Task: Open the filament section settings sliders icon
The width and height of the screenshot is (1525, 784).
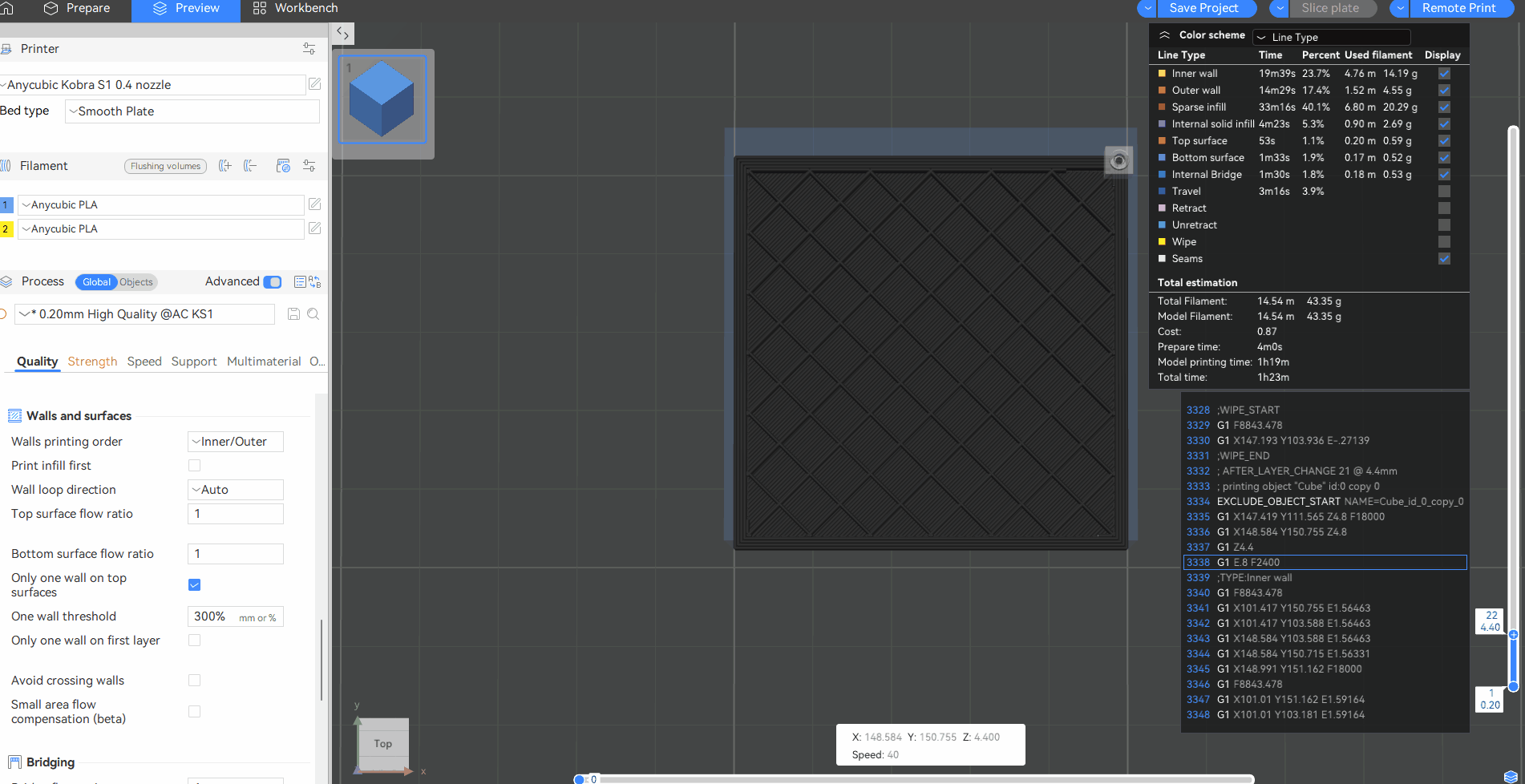Action: 309,166
